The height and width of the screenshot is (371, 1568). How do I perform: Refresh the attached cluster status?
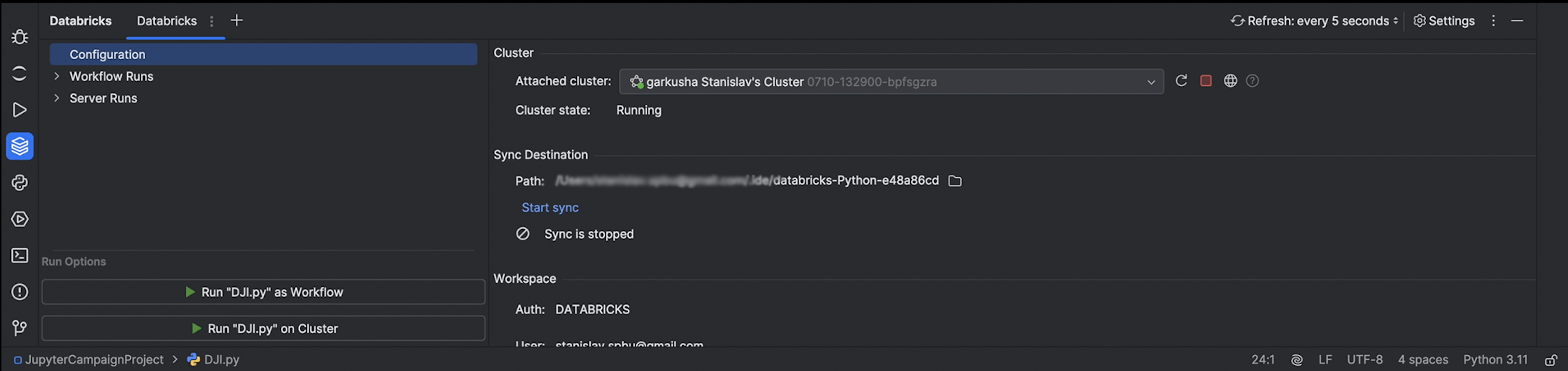point(1181,81)
